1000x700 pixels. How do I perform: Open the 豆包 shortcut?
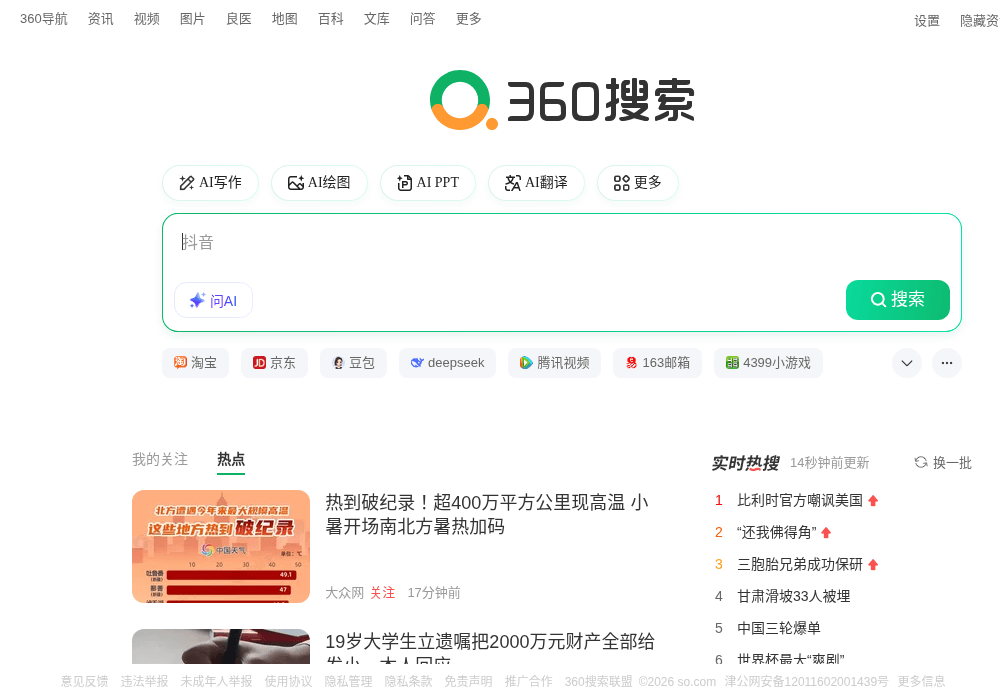[353, 363]
